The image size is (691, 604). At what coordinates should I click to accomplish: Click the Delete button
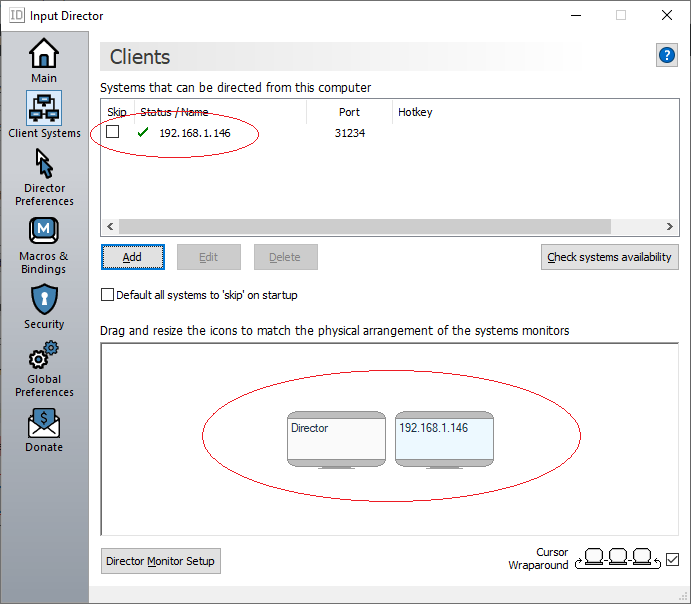(286, 257)
